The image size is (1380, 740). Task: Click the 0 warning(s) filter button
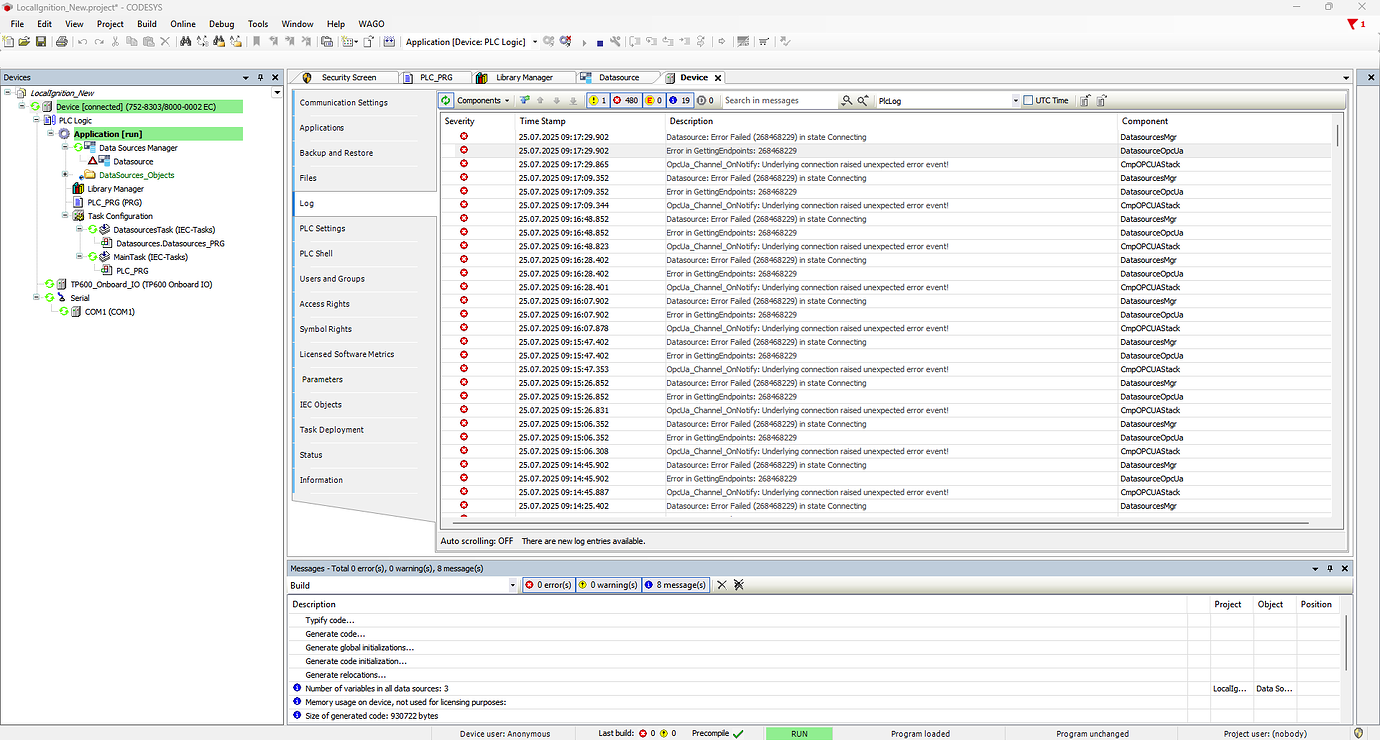coord(607,585)
